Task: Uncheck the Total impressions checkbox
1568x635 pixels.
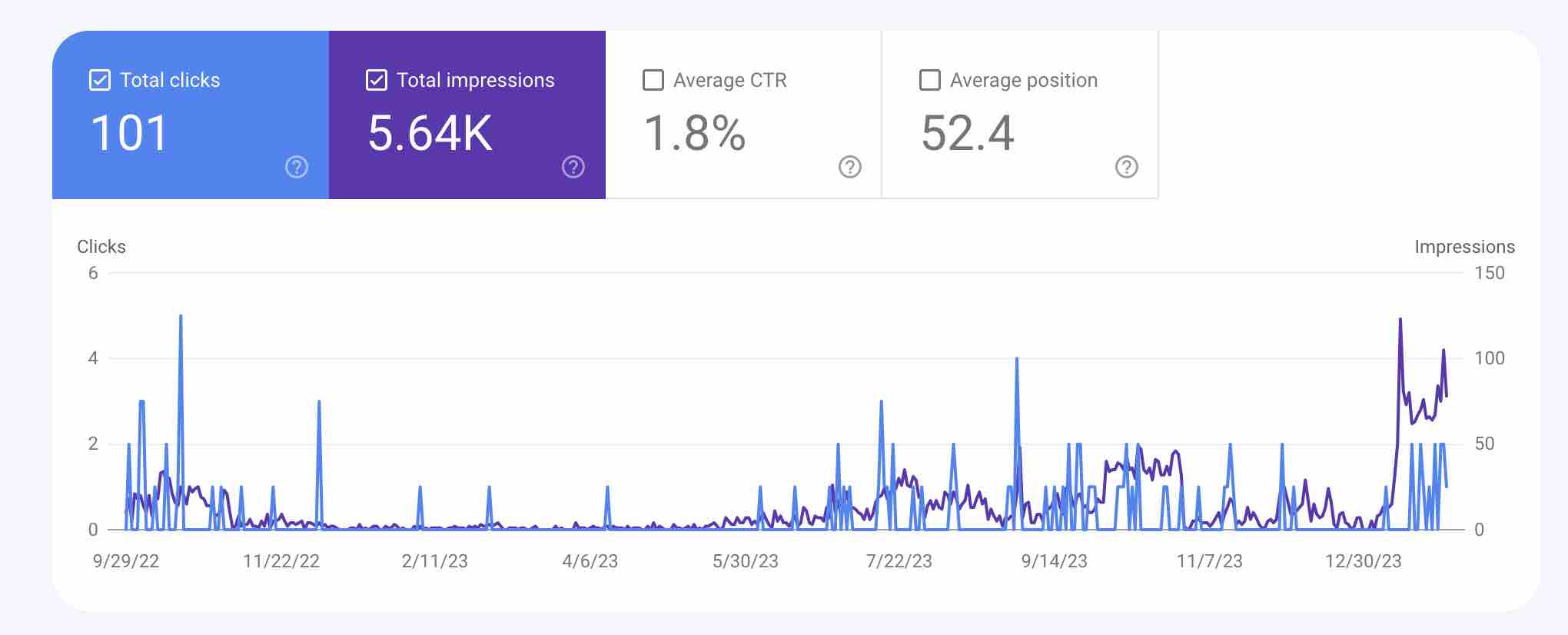Action: (377, 80)
